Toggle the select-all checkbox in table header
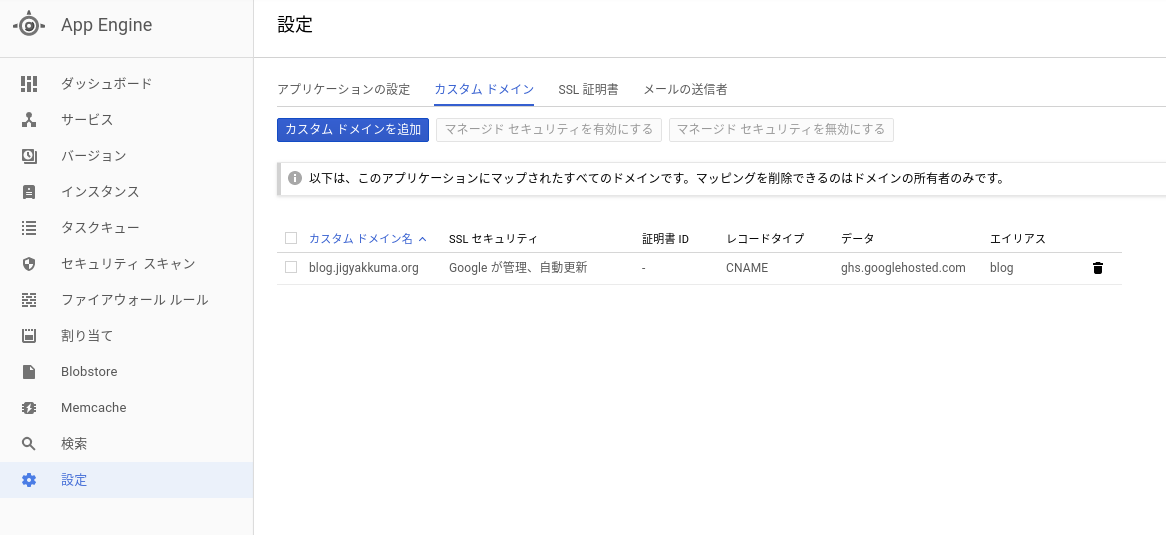 291,238
